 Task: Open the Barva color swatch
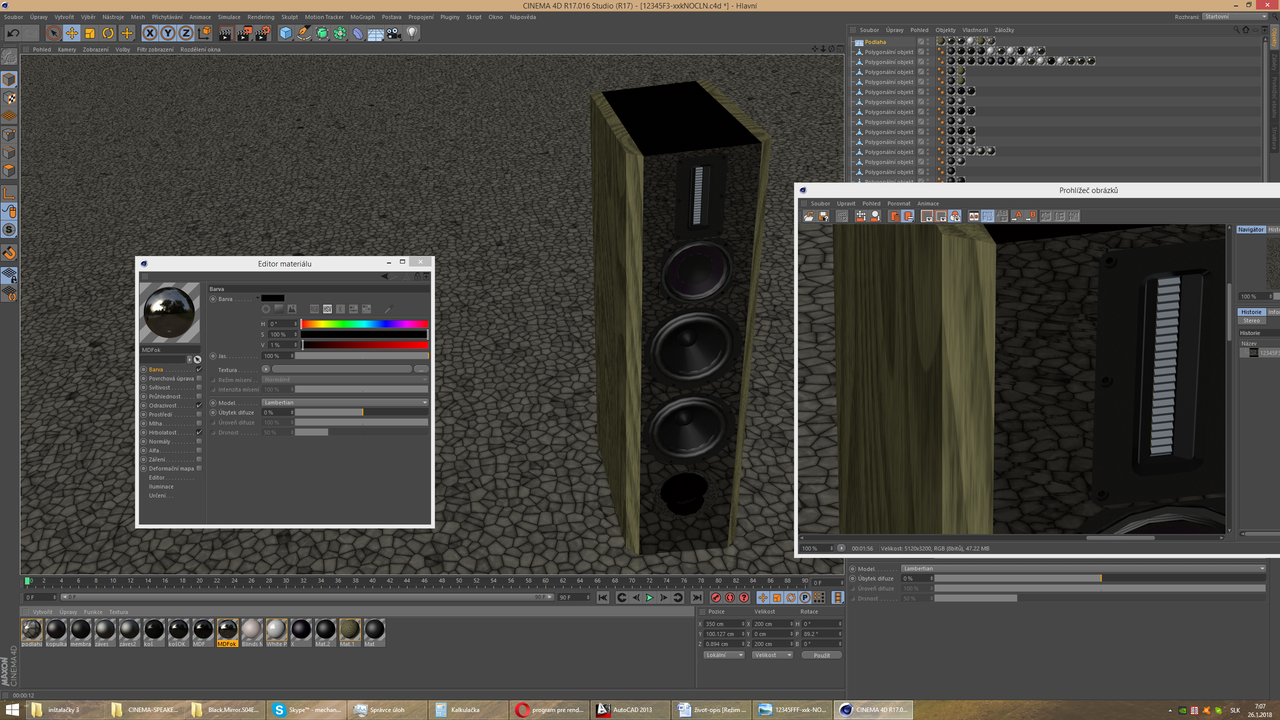point(273,298)
